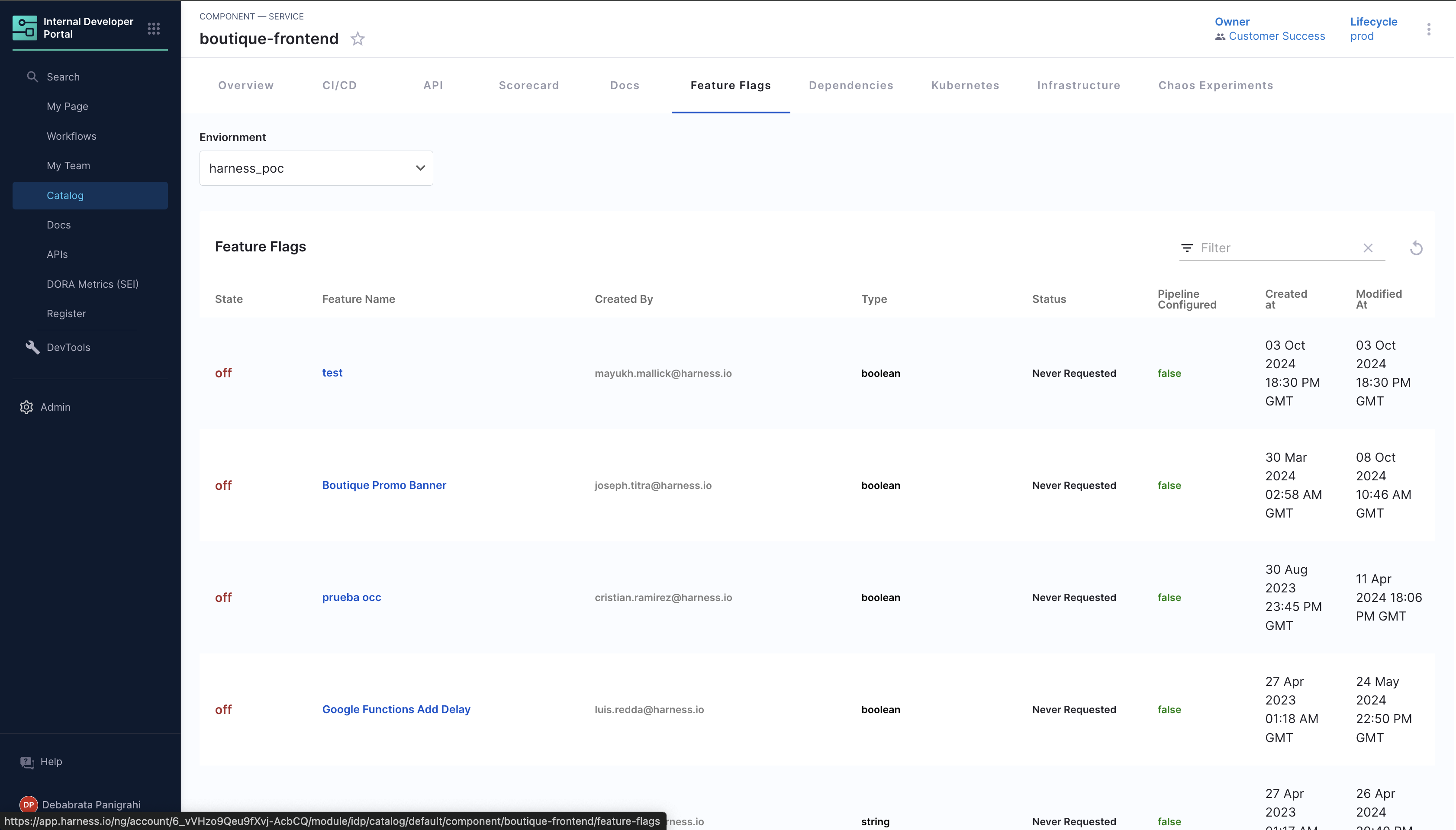The width and height of the screenshot is (1456, 830).
Task: Click the DevTools wrench icon
Action: [x=32, y=347]
